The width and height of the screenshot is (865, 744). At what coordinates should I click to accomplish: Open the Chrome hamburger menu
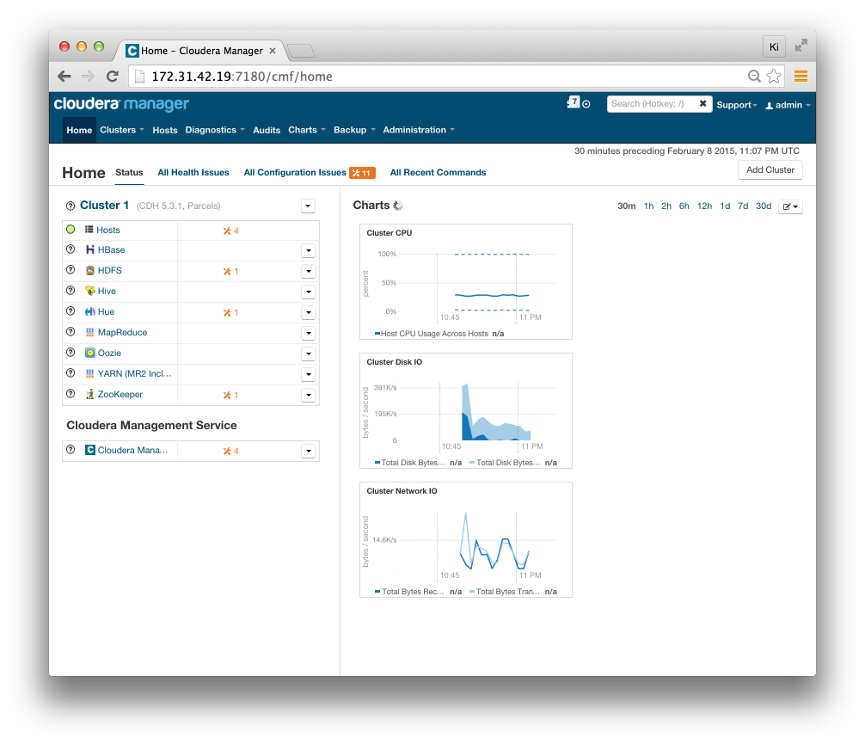(x=800, y=76)
